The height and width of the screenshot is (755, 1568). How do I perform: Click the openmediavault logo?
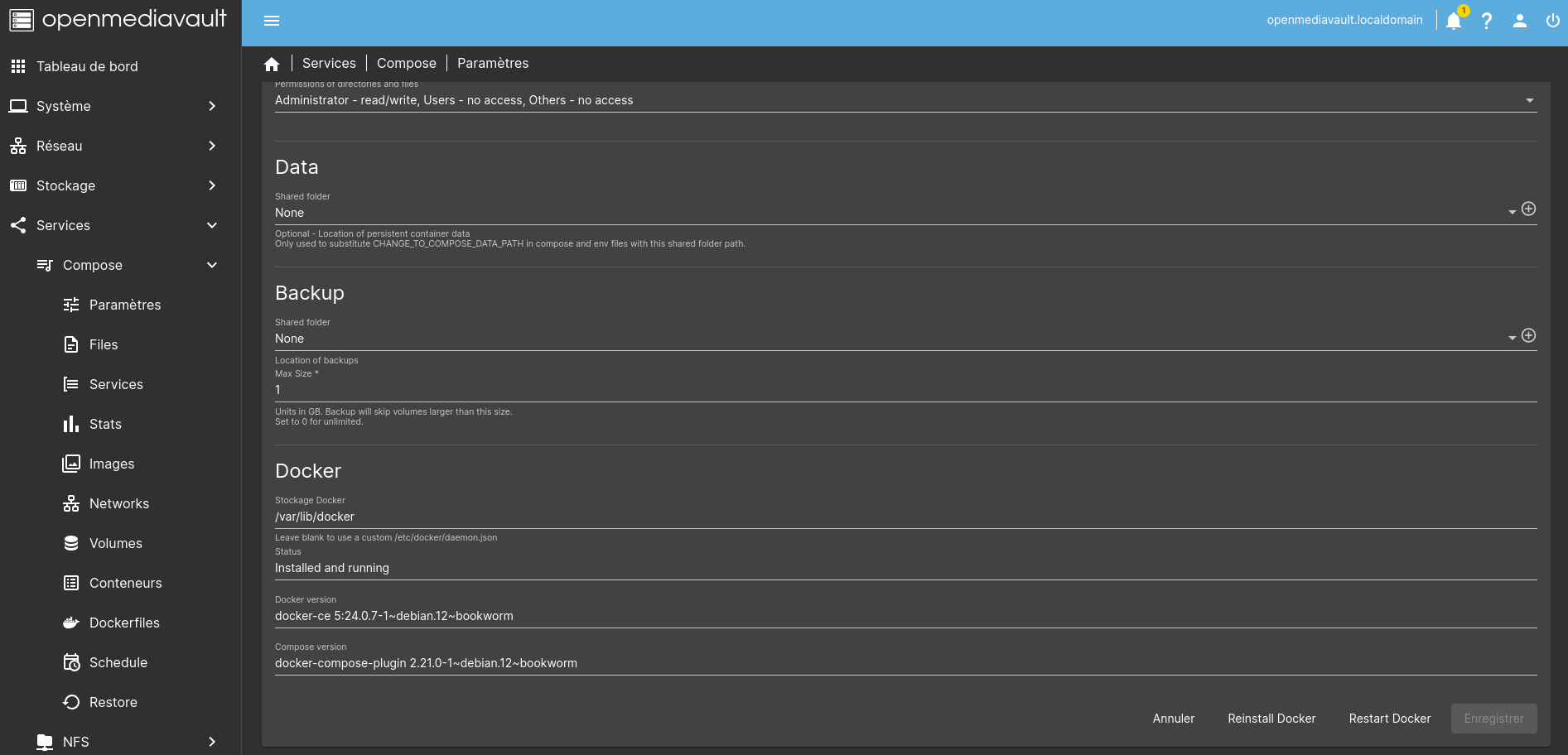(118, 20)
